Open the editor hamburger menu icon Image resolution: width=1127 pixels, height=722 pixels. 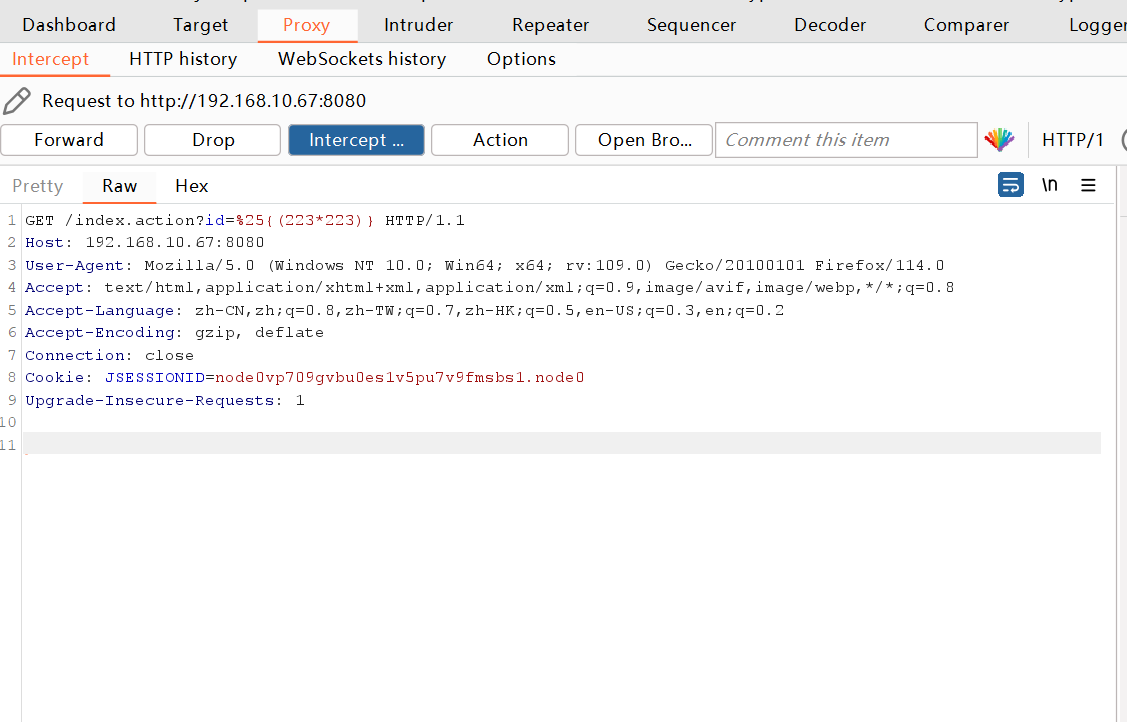1088,185
